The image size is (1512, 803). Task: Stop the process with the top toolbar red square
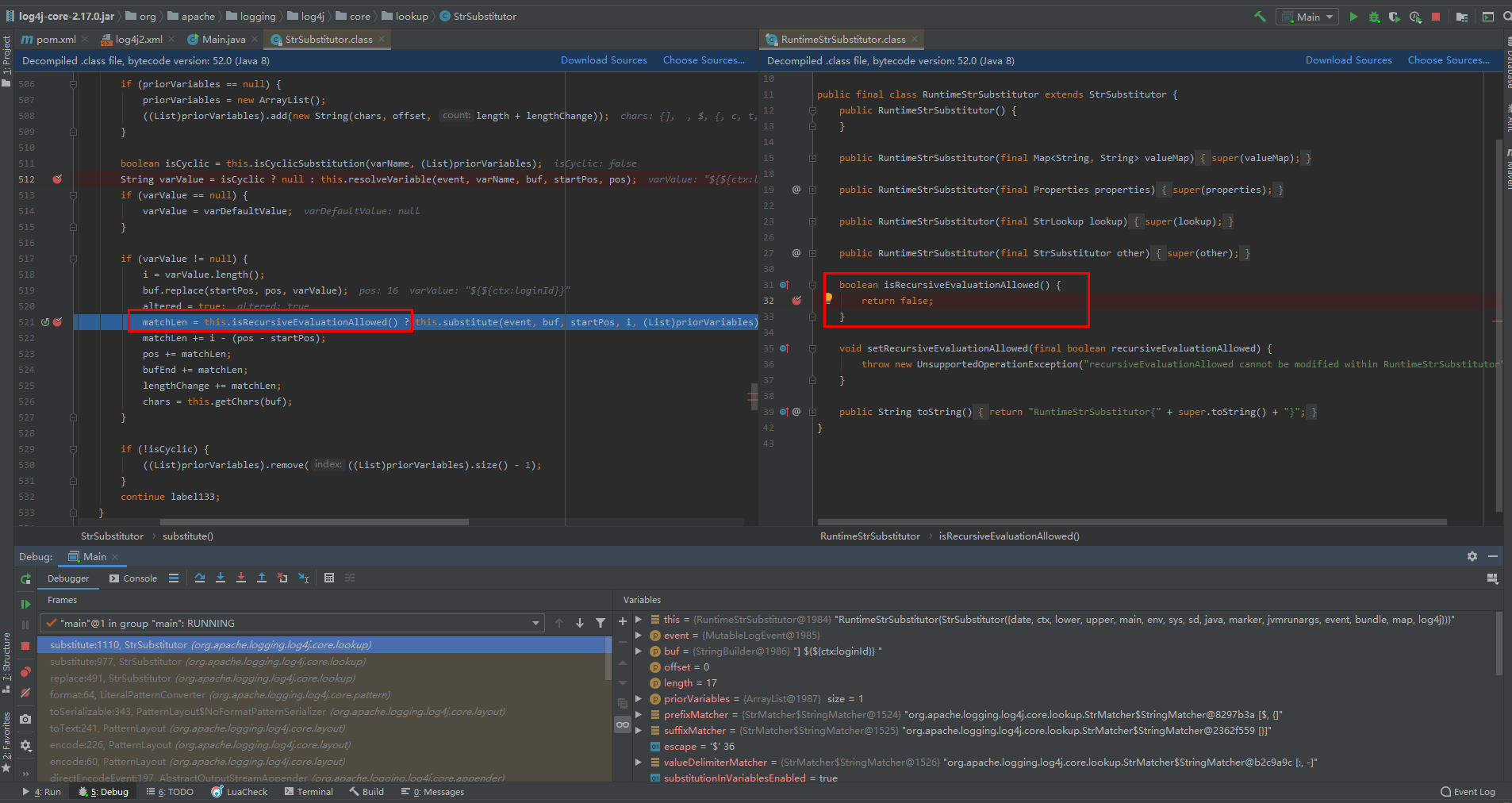click(x=1436, y=17)
